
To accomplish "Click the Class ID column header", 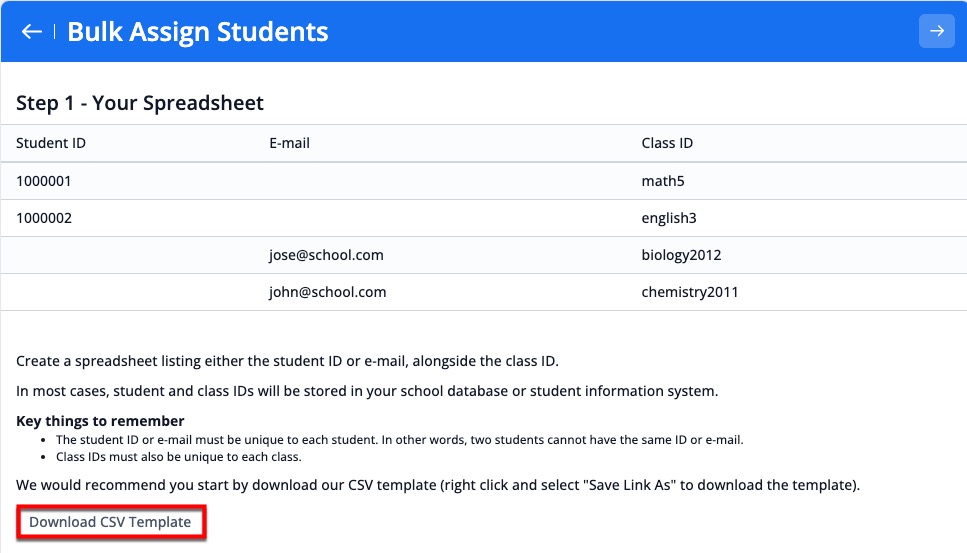I will pyautogui.click(x=667, y=143).
